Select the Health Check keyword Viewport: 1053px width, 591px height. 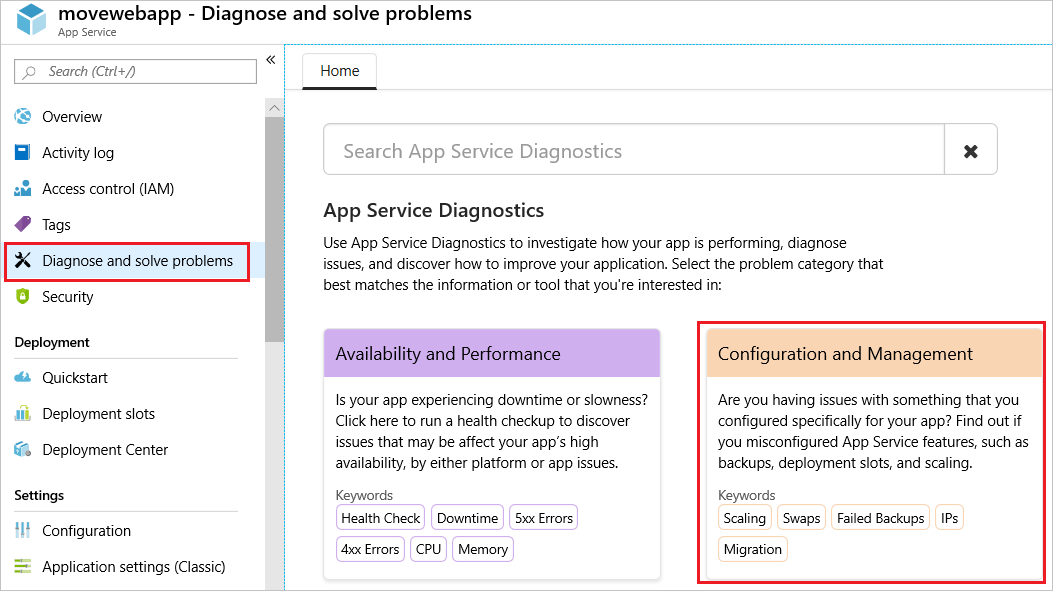tap(380, 517)
